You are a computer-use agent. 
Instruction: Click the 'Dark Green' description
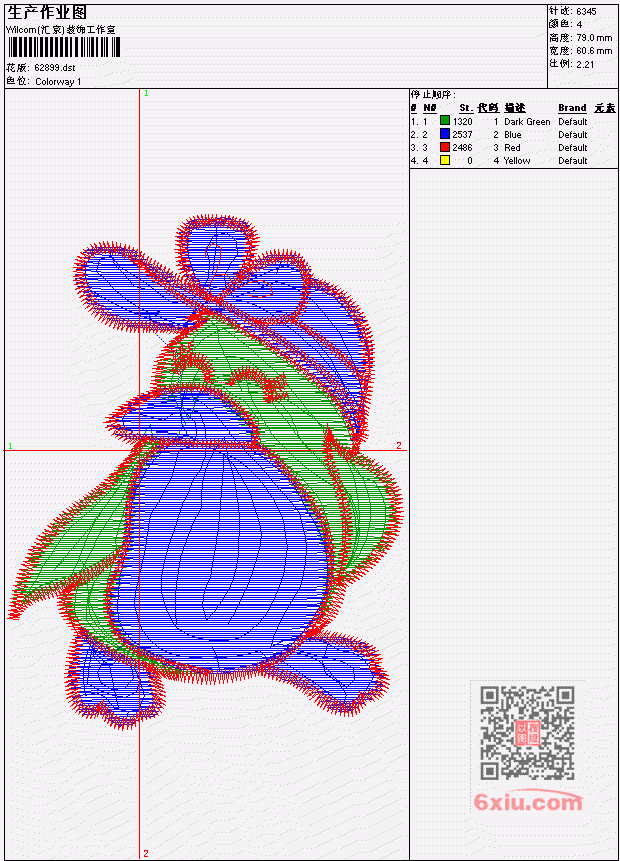527,121
